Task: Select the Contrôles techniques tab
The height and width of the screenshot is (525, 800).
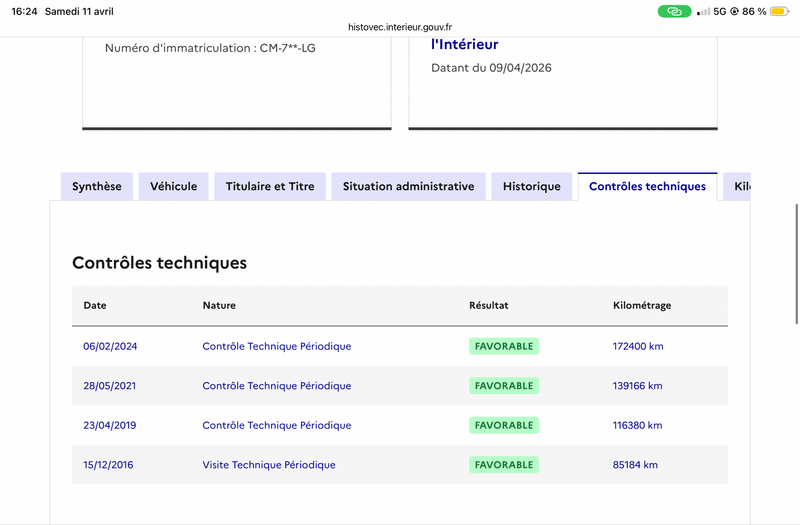Action: [x=647, y=187]
